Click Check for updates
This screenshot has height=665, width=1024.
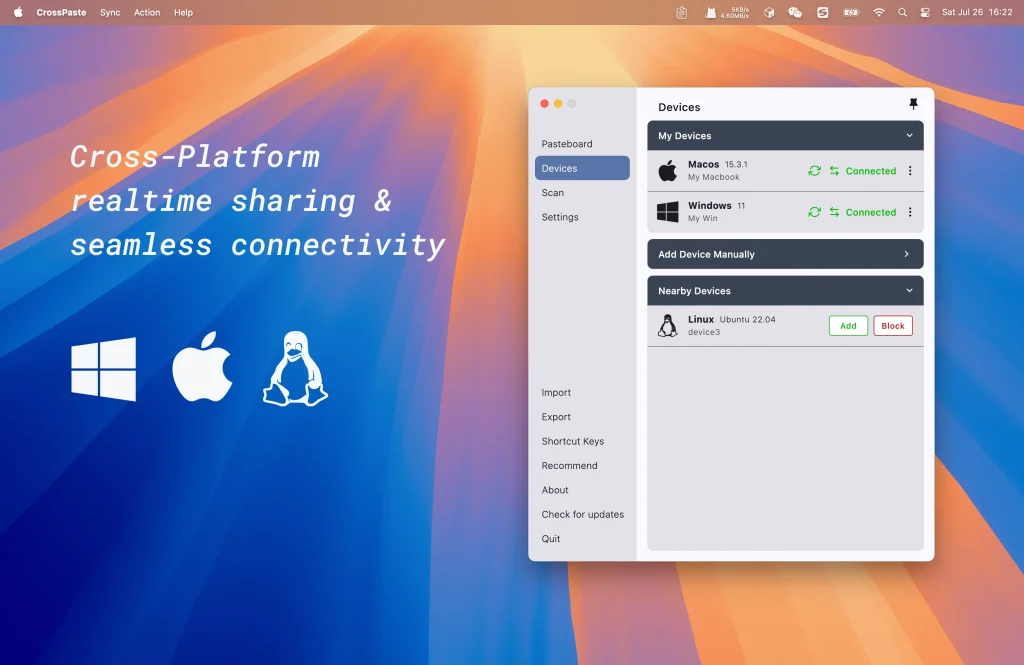583,514
